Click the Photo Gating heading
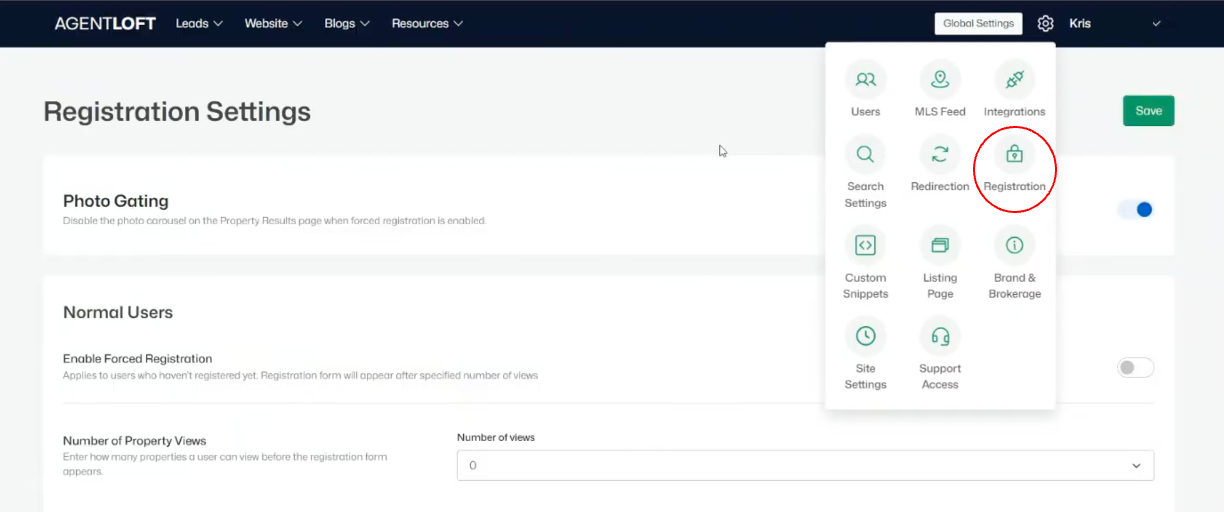The width and height of the screenshot is (1224, 512). pyautogui.click(x=116, y=201)
